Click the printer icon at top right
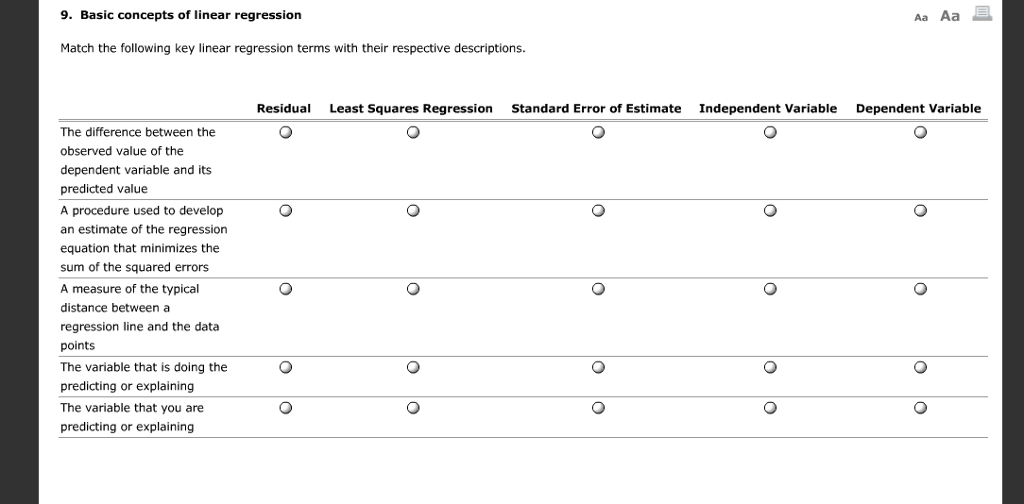This screenshot has width=1024, height=504. point(982,13)
